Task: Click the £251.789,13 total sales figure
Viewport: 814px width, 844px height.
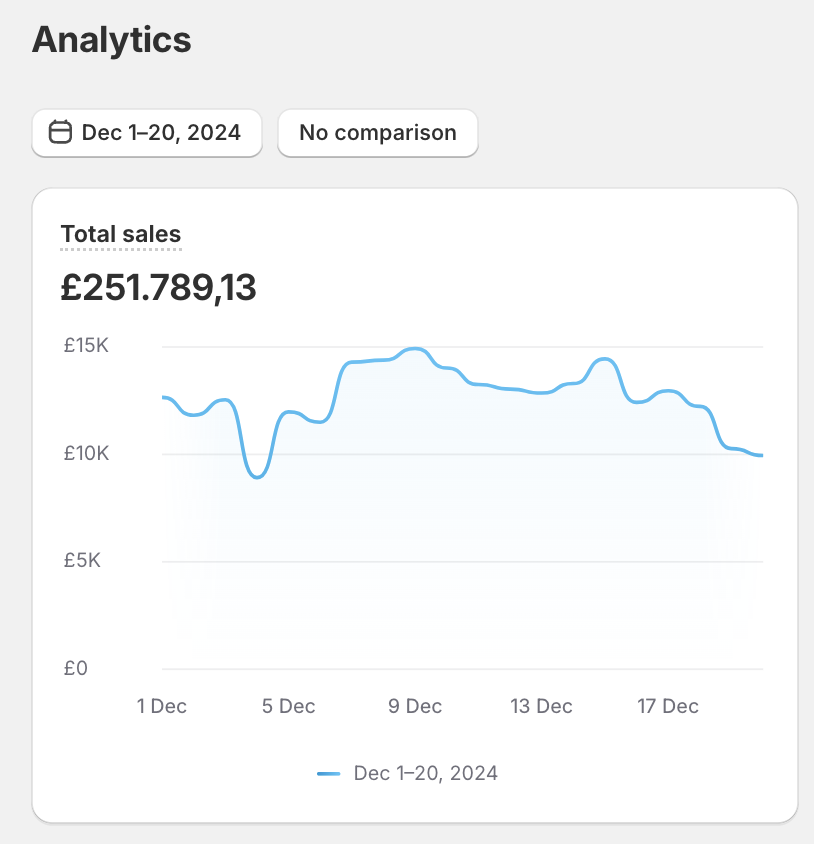Action: [158, 288]
